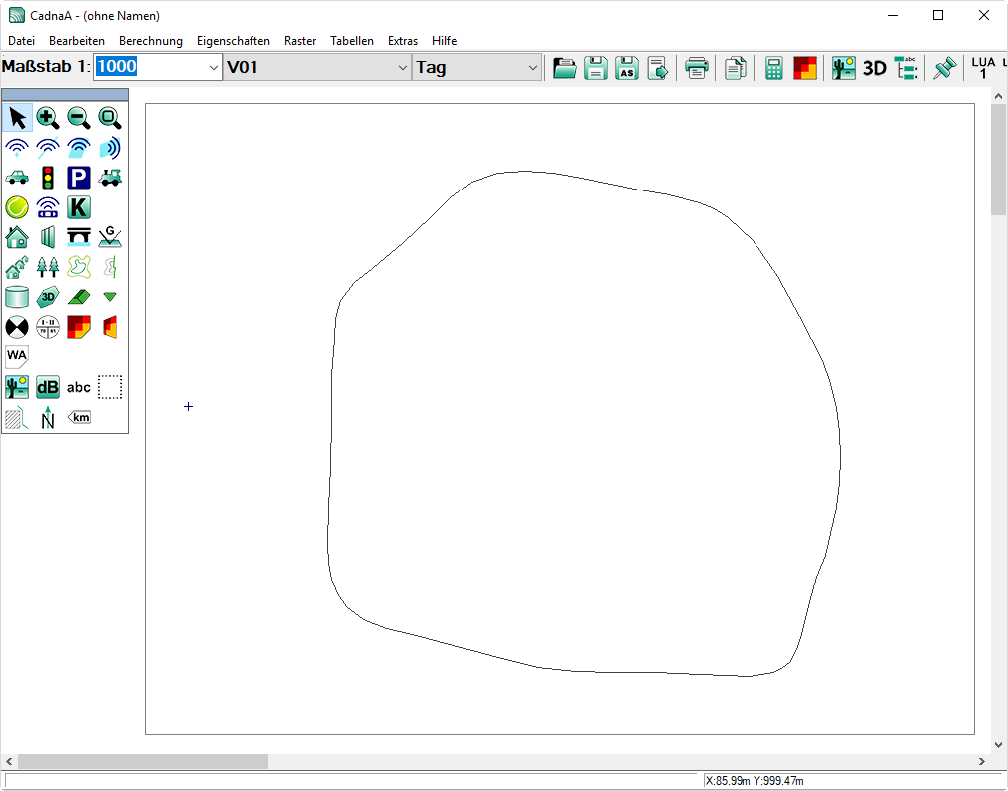Select the abc text box tool
The image size is (1008, 791).
click(x=79, y=387)
